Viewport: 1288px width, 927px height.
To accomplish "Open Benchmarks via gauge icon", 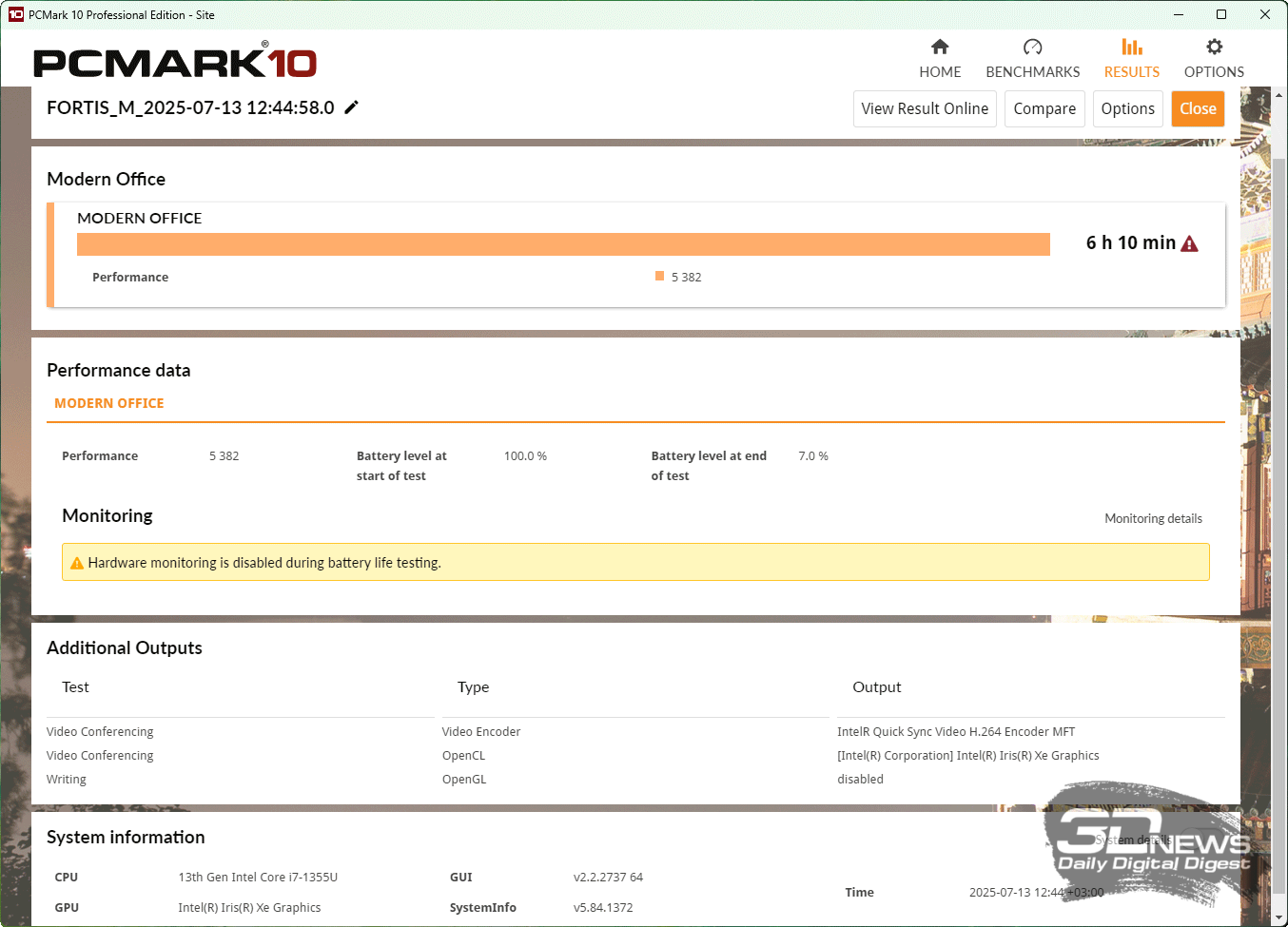I will click(1033, 47).
